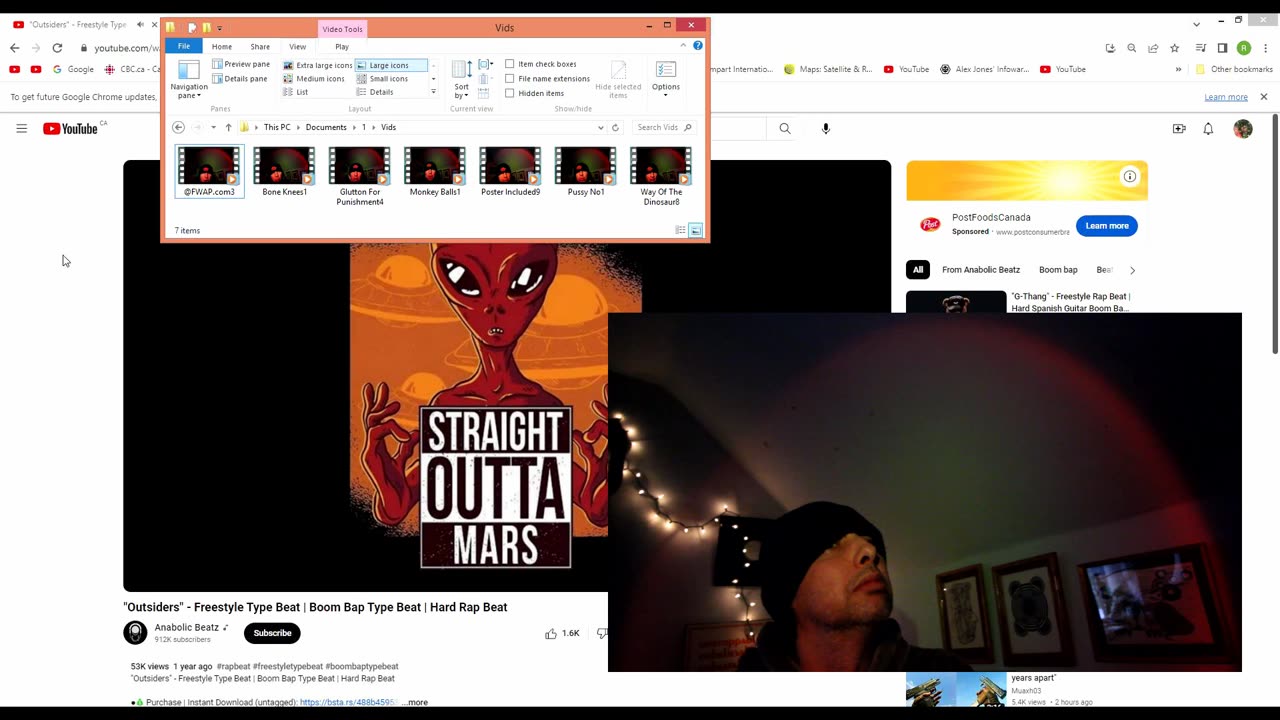The image size is (1280, 720).
Task: Switch to the Play ribbon tab
Action: (x=342, y=46)
